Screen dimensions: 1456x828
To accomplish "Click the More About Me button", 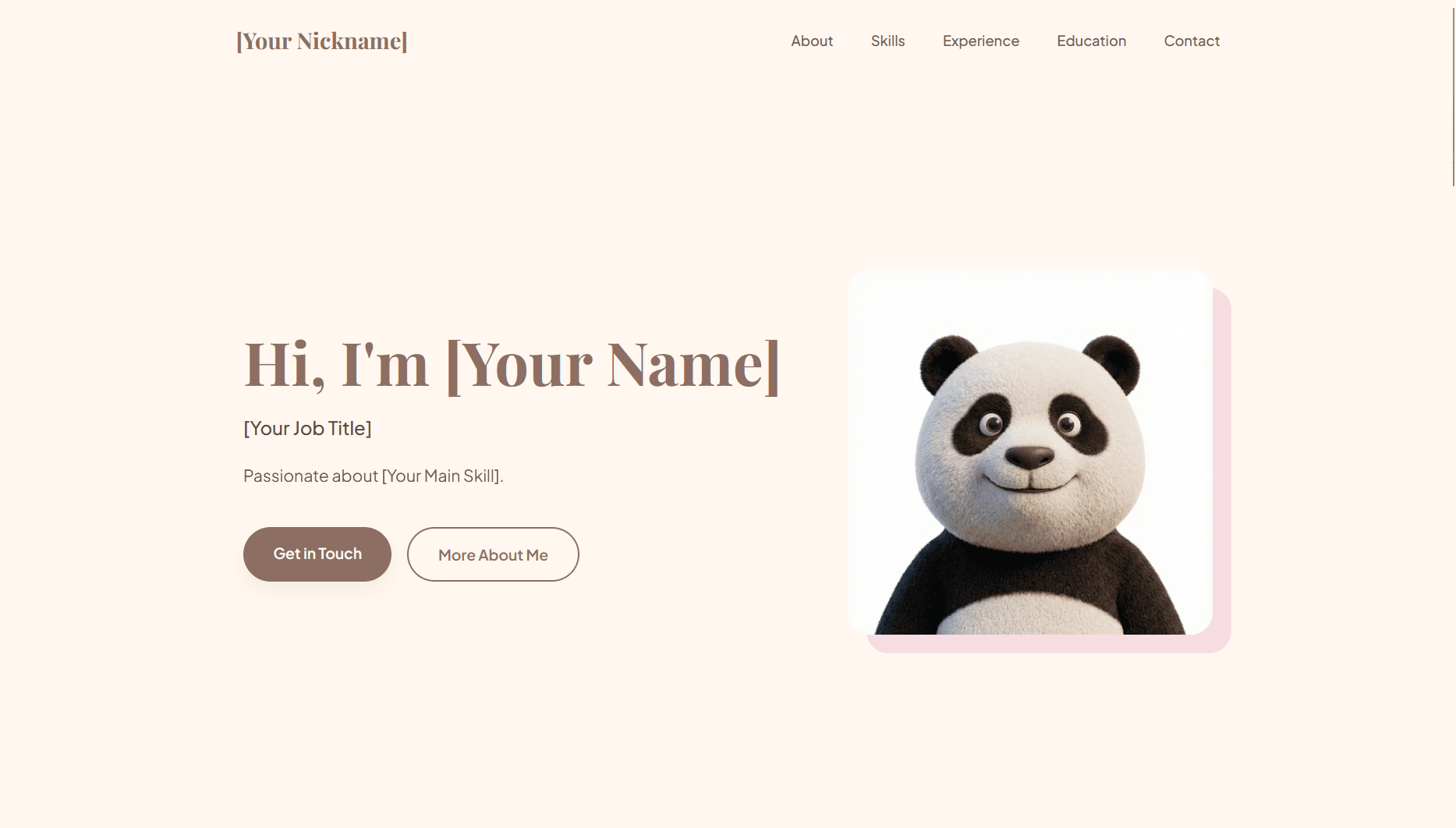I will click(x=493, y=554).
